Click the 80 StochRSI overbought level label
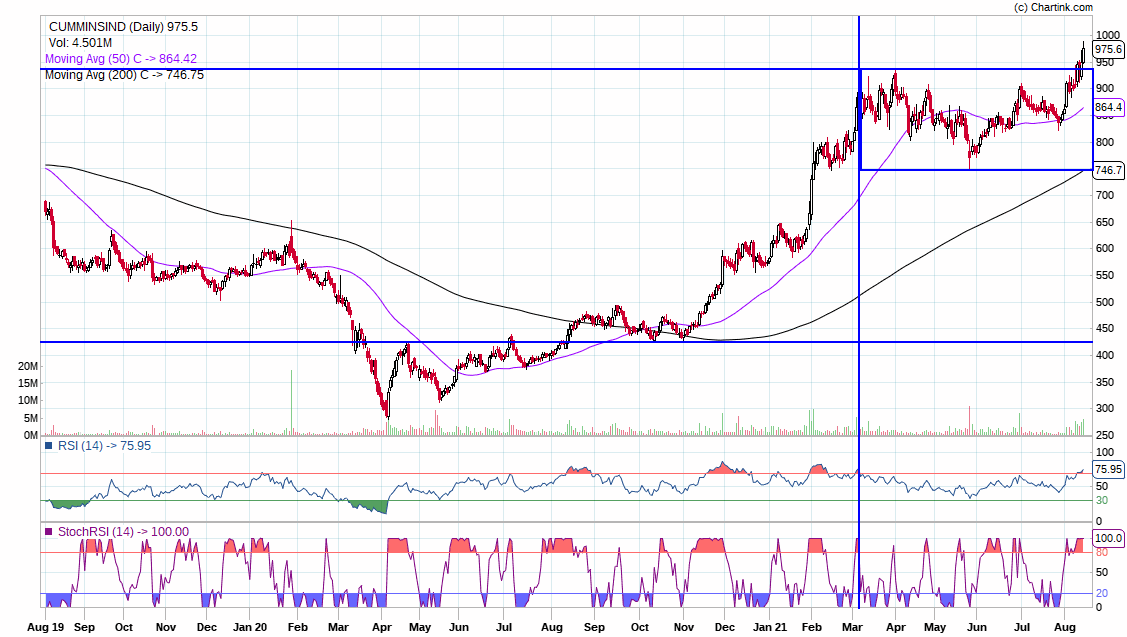The image size is (1127, 637). point(1101,553)
